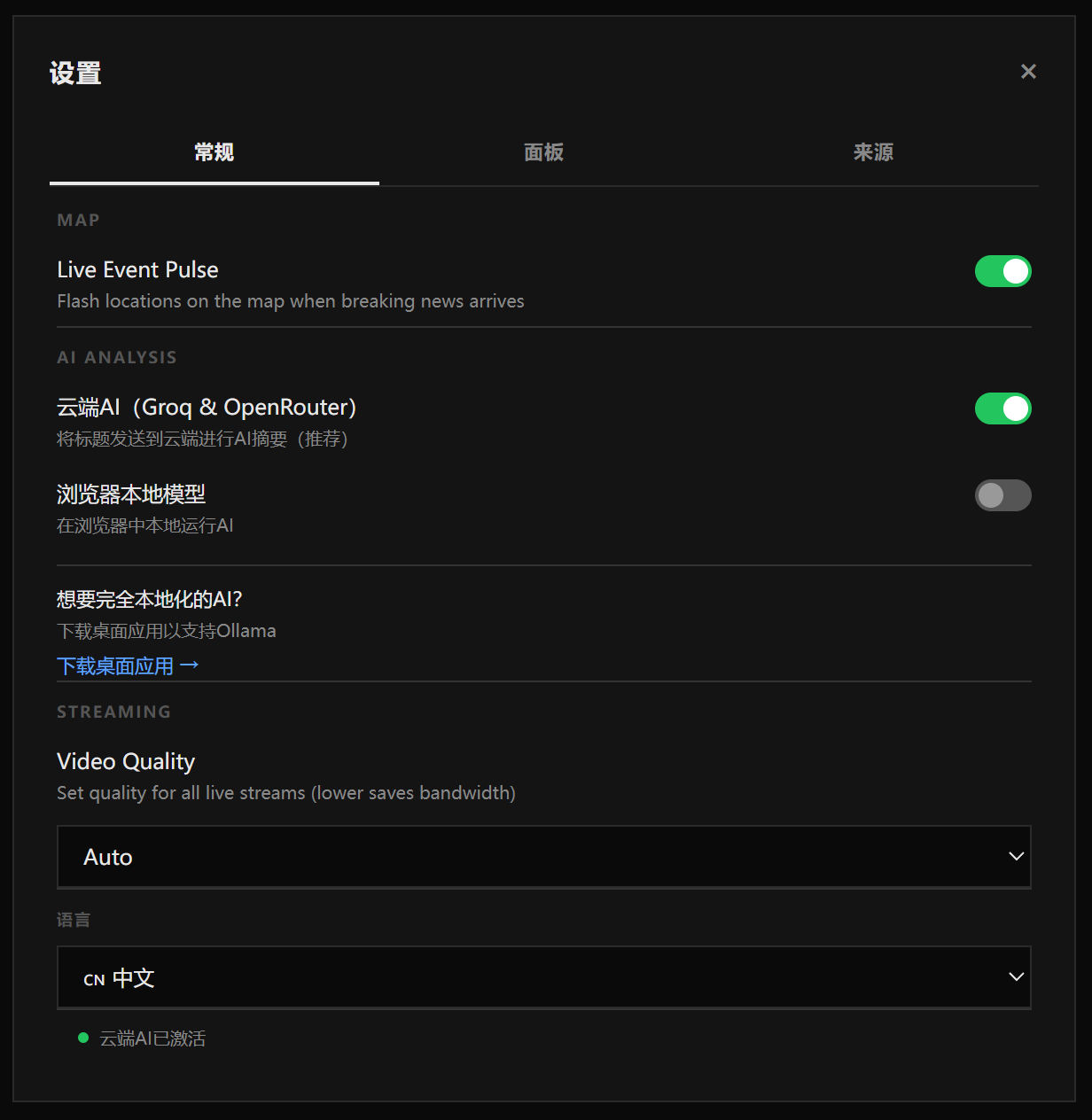
Task: Select the 常规 tab
Action: (214, 152)
